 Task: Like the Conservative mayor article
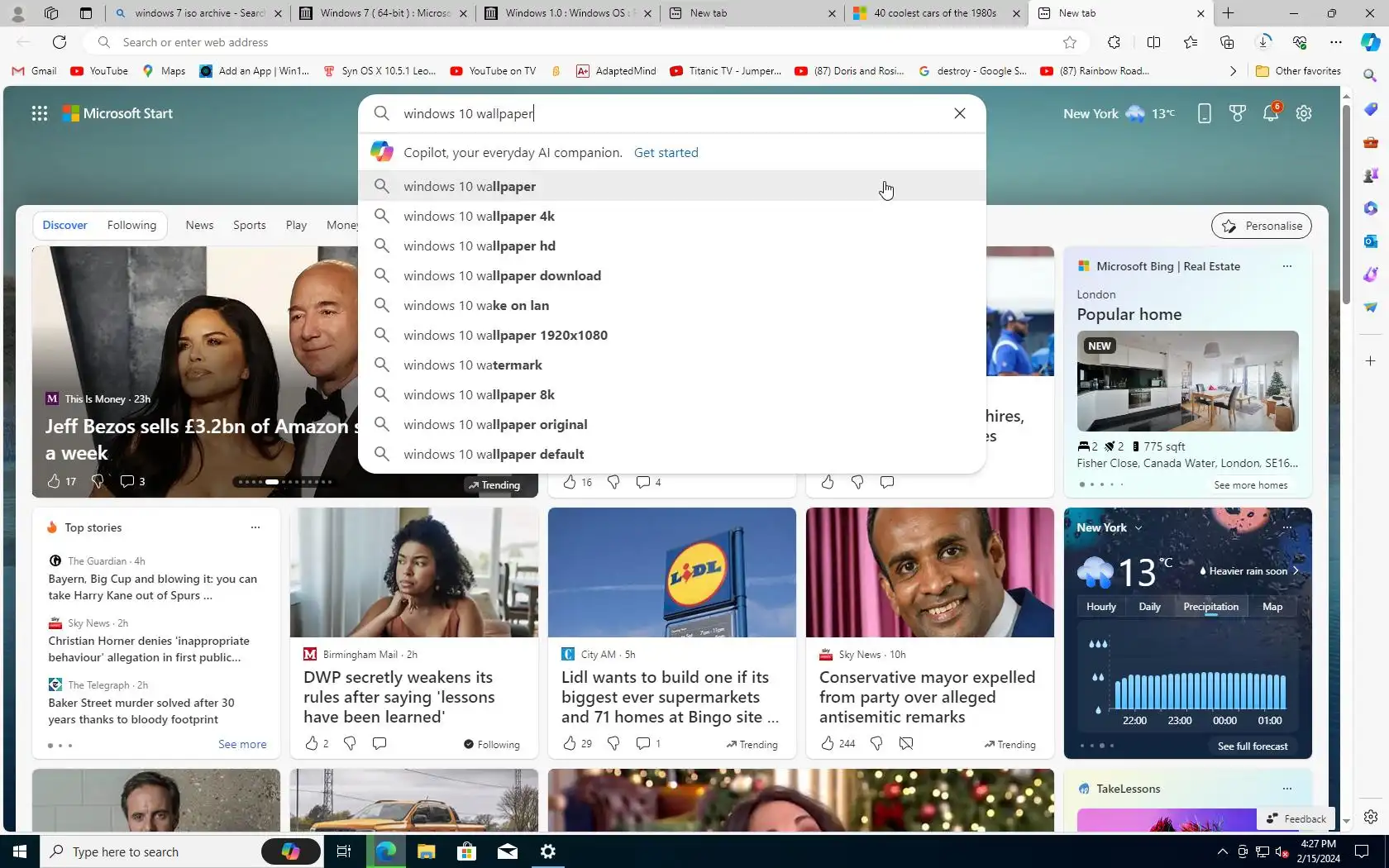[828, 743]
